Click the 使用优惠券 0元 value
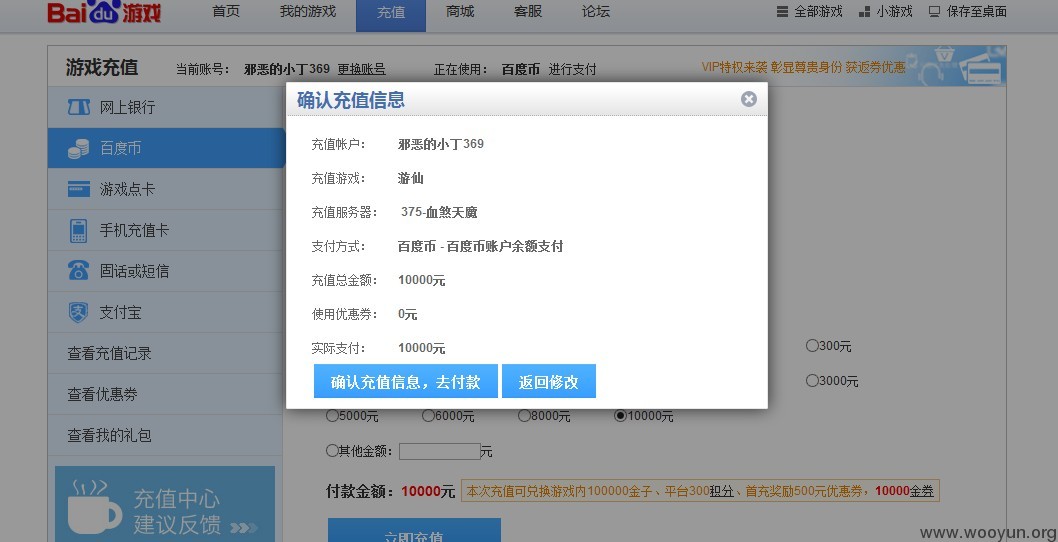1058x542 pixels. pyautogui.click(x=408, y=314)
